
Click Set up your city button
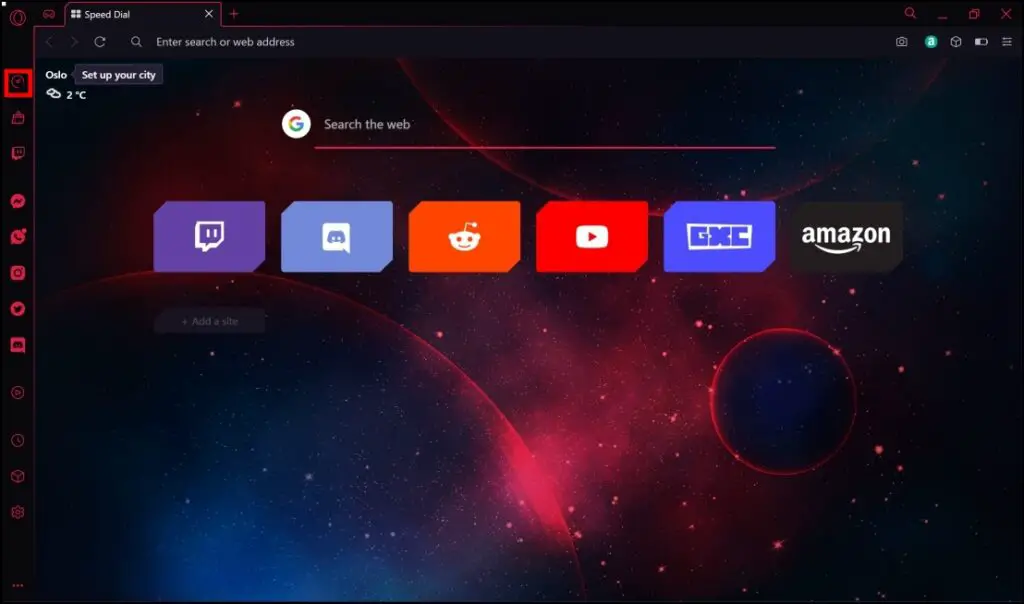click(118, 74)
